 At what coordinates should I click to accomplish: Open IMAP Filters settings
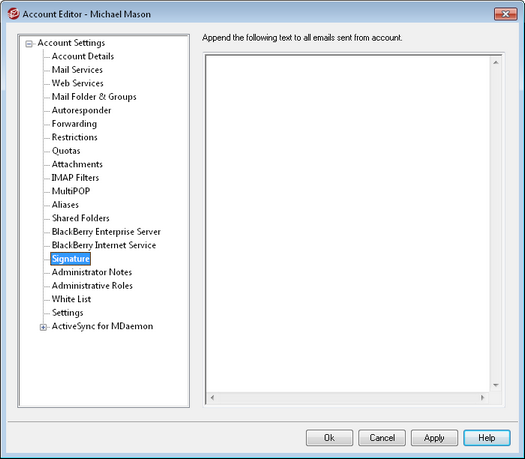75,178
